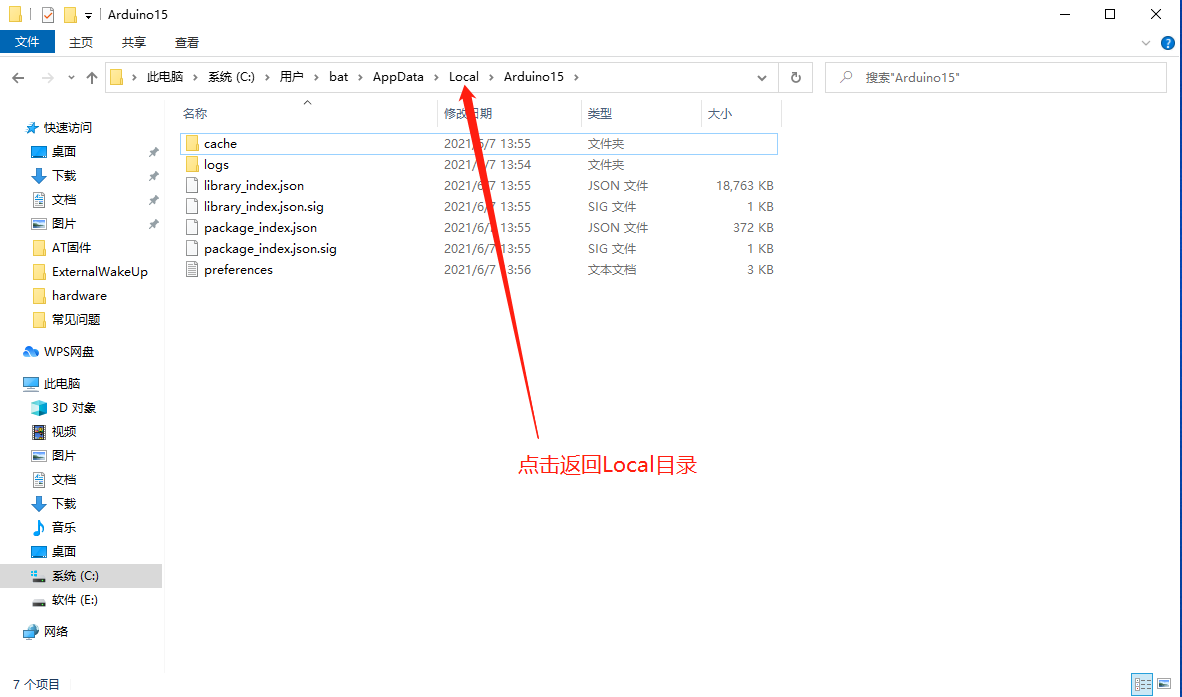The image size is (1182, 697).
Task: Open 快速访问 in the navigation pane
Action: 59,127
